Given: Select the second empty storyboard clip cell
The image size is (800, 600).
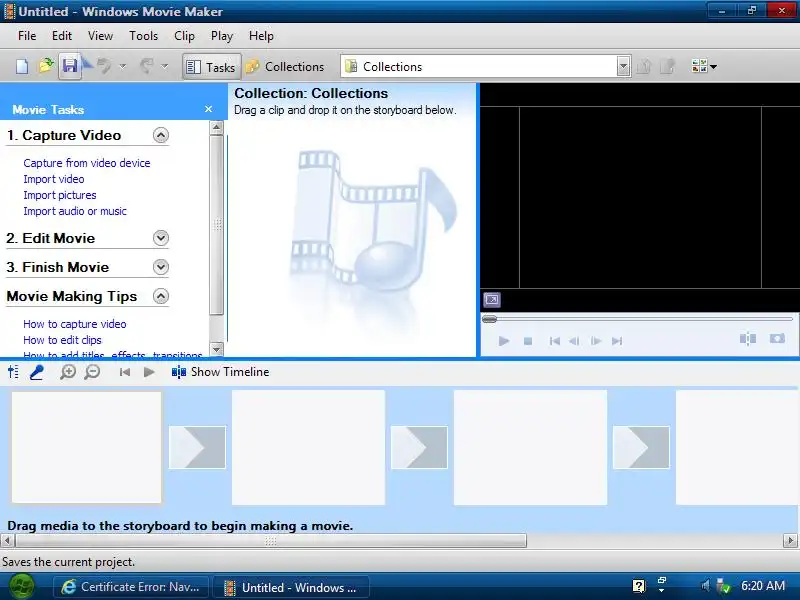Looking at the screenshot, I should coord(308,447).
